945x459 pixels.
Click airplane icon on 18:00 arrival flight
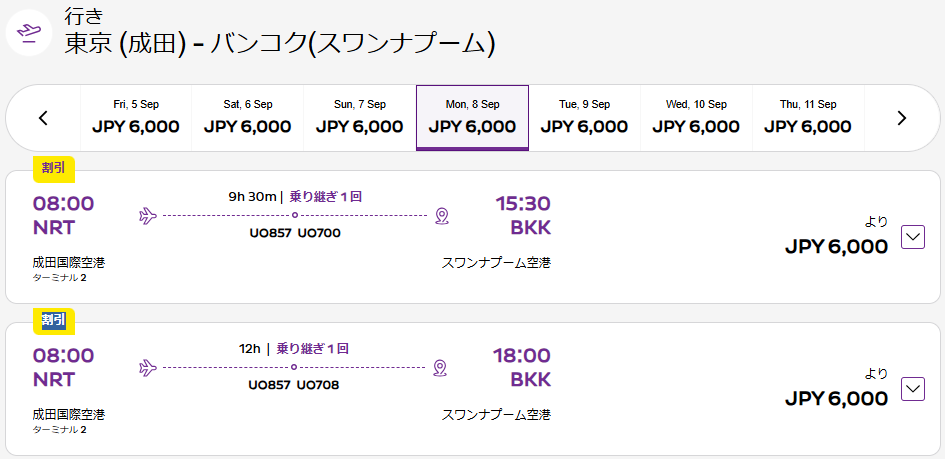tap(148, 367)
